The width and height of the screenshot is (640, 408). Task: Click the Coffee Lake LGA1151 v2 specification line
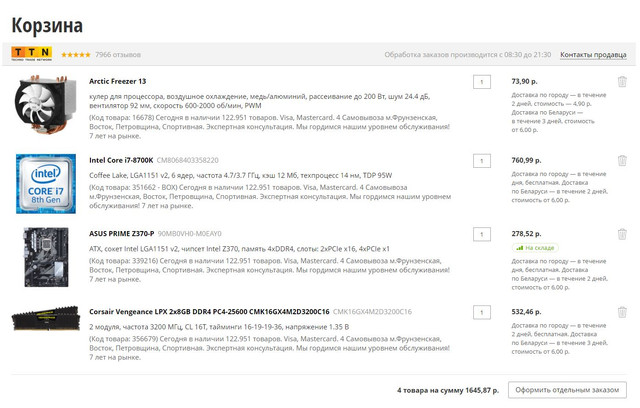(240, 175)
